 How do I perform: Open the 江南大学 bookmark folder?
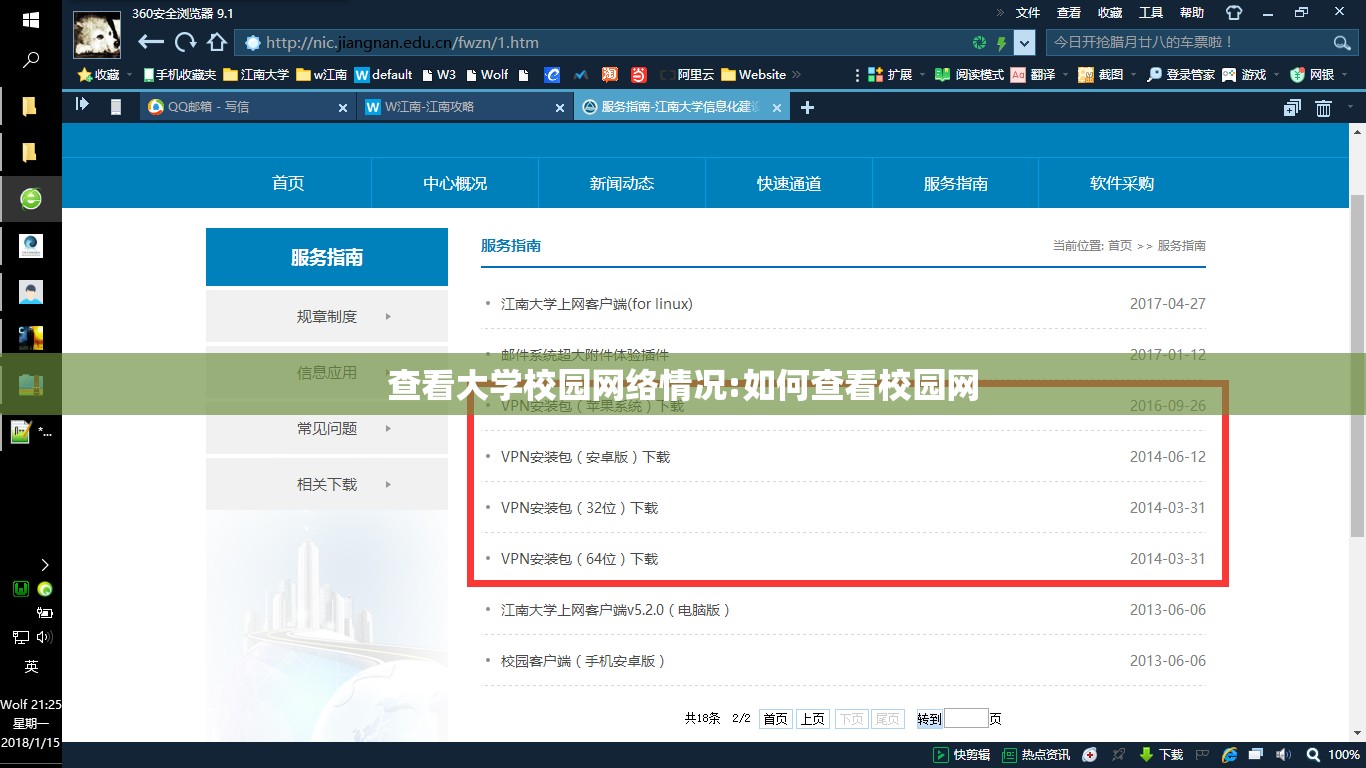(x=257, y=75)
